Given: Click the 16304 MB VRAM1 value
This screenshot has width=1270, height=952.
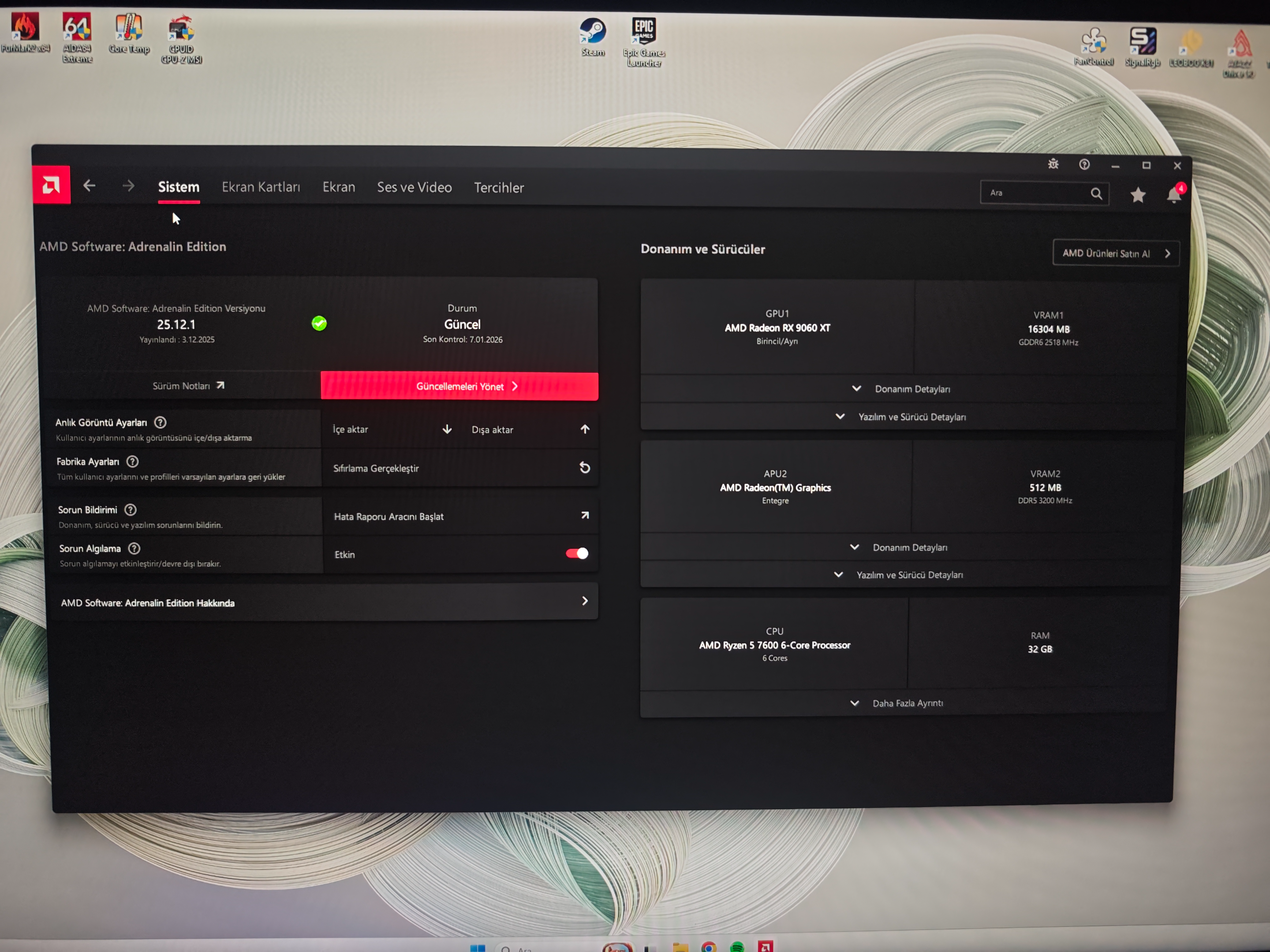Looking at the screenshot, I should [x=1048, y=329].
